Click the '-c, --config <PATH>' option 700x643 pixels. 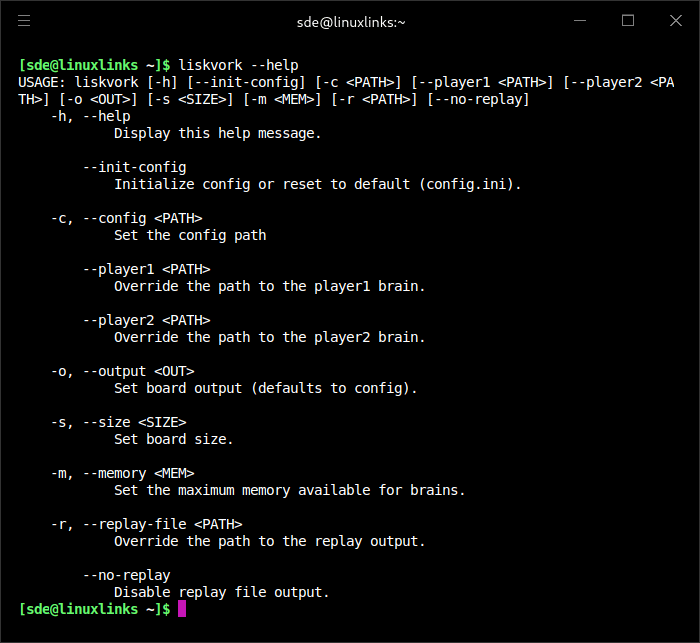[x=126, y=218]
